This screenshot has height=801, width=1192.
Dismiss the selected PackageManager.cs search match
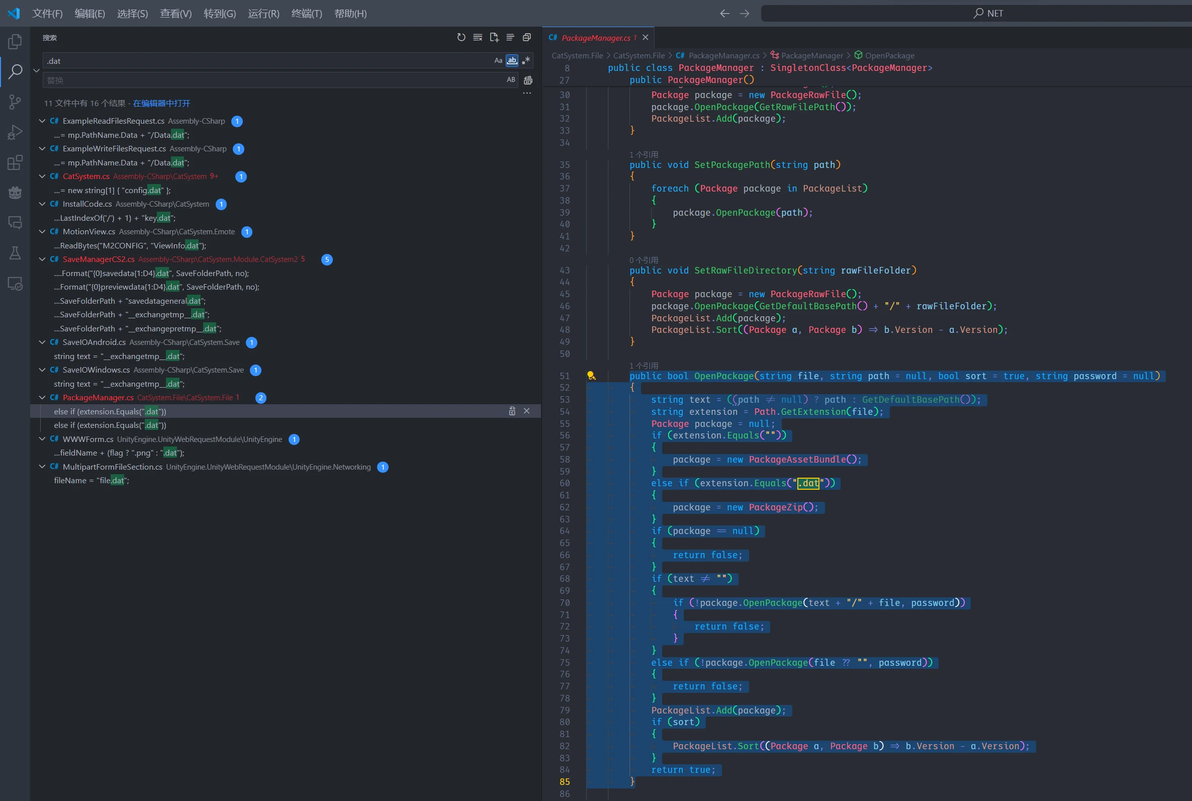(527, 411)
